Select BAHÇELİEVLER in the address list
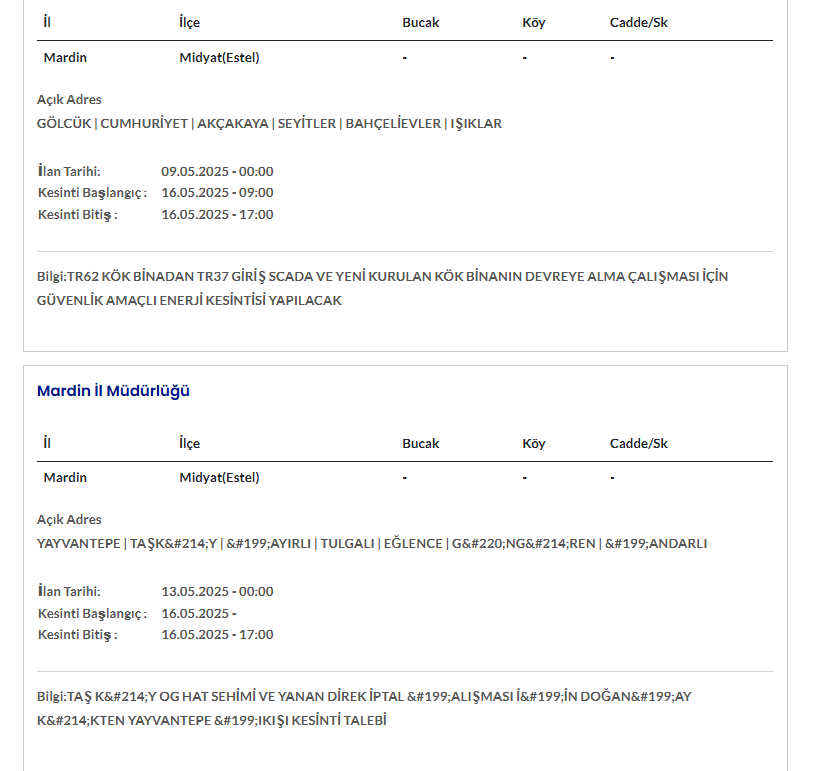This screenshot has height=771, width=813. pyautogui.click(x=393, y=124)
